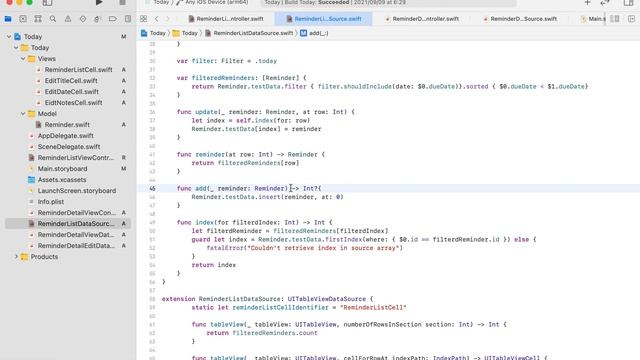Click 'UITableViewDataSource' in extension declaration
Screen dimensions: 640x360
(327, 299)
